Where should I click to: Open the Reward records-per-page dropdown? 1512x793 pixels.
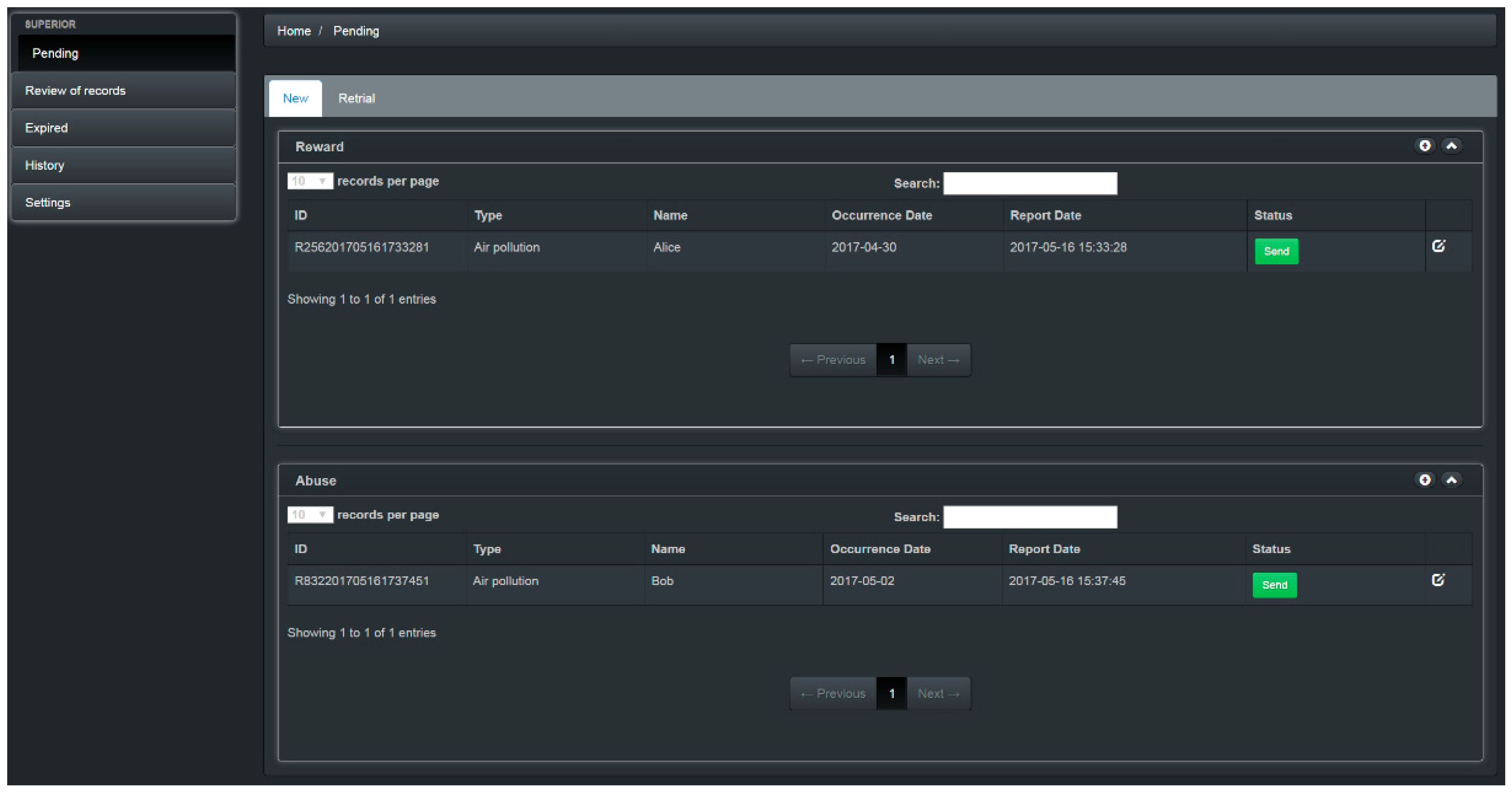[x=310, y=181]
